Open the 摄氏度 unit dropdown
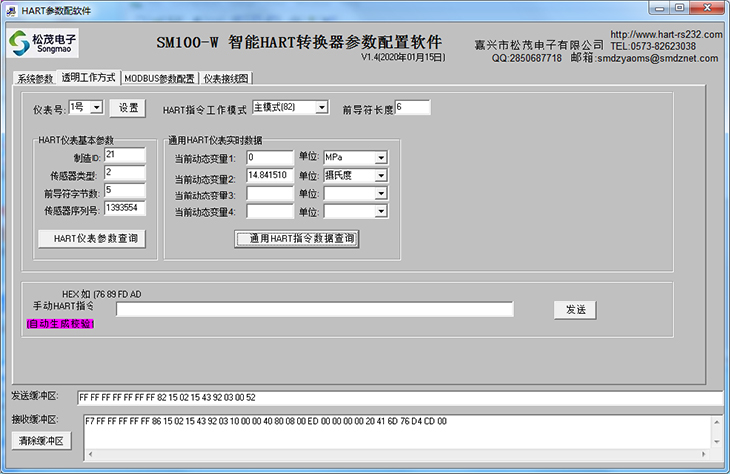Image resolution: width=730 pixels, height=474 pixels. pos(381,176)
